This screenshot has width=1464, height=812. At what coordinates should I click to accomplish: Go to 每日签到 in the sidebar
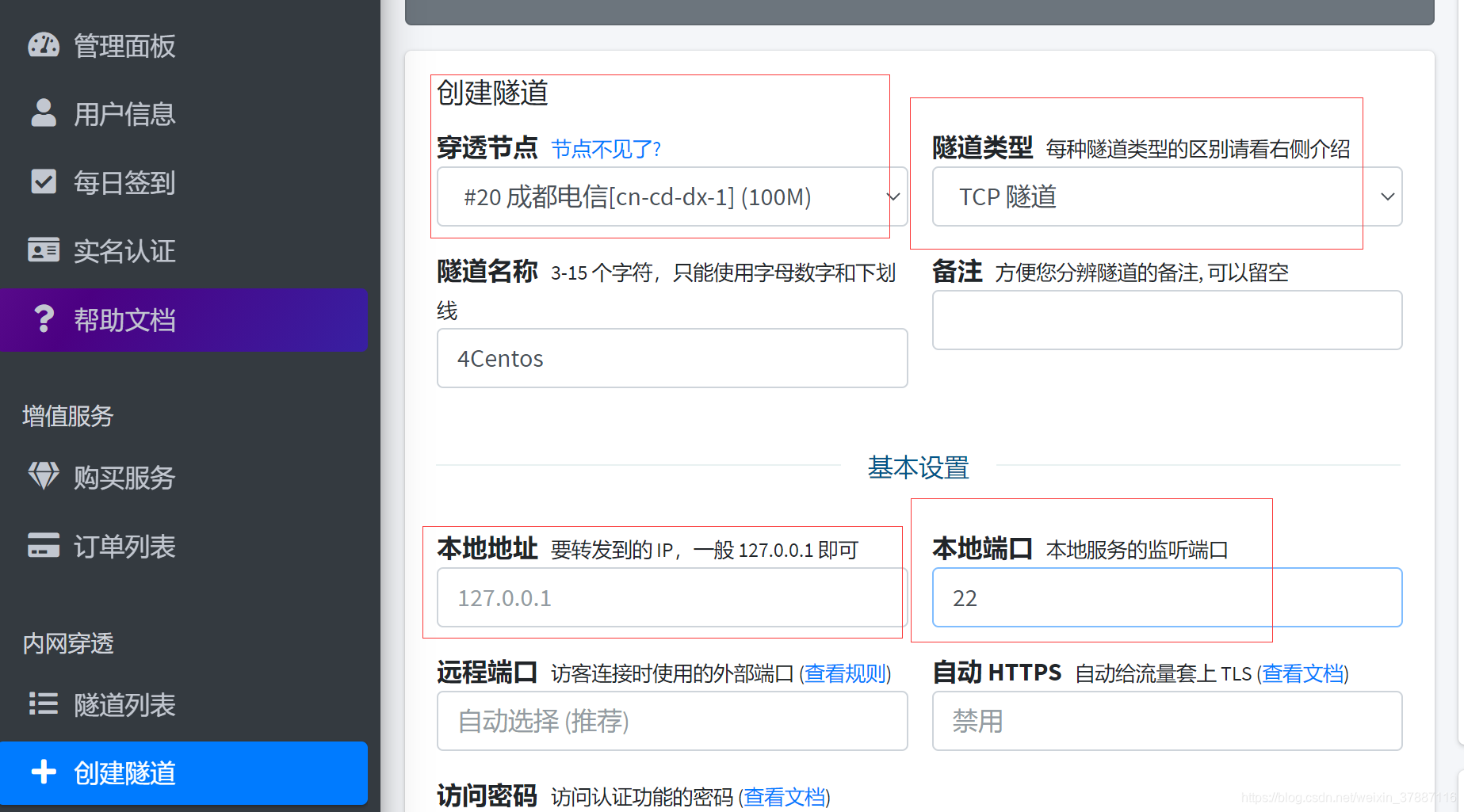(184, 182)
